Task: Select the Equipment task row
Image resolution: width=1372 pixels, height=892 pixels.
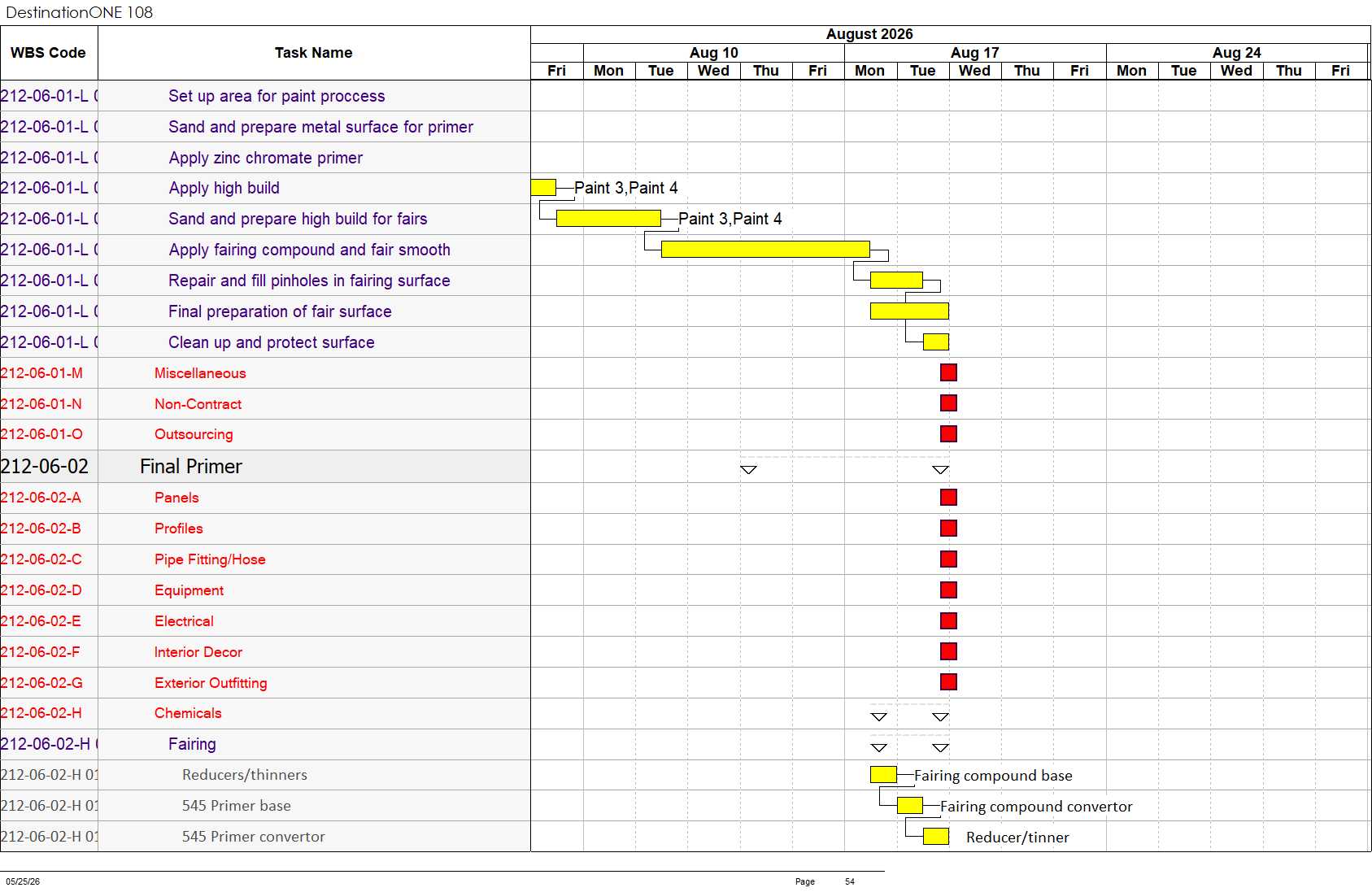Action: 189,590
